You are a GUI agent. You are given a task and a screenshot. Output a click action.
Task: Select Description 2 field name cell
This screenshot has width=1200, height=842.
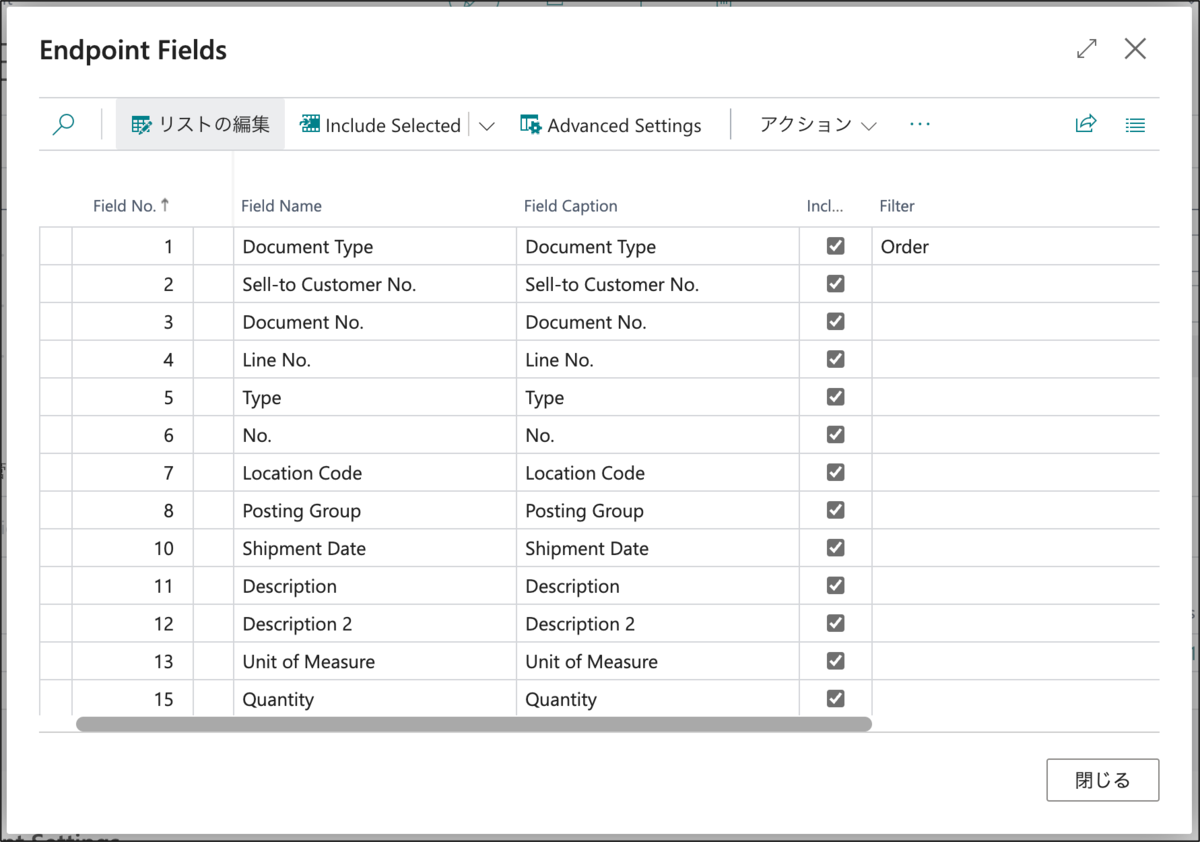375,624
